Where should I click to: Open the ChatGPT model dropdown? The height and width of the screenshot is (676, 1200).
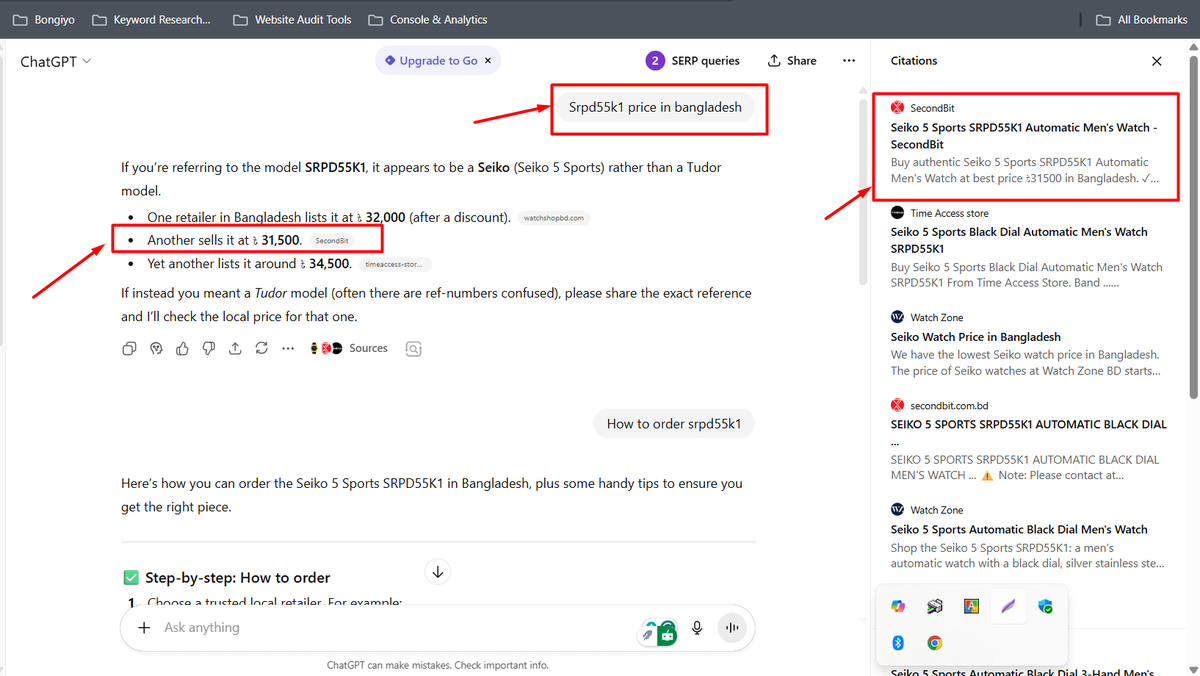[x=56, y=61]
